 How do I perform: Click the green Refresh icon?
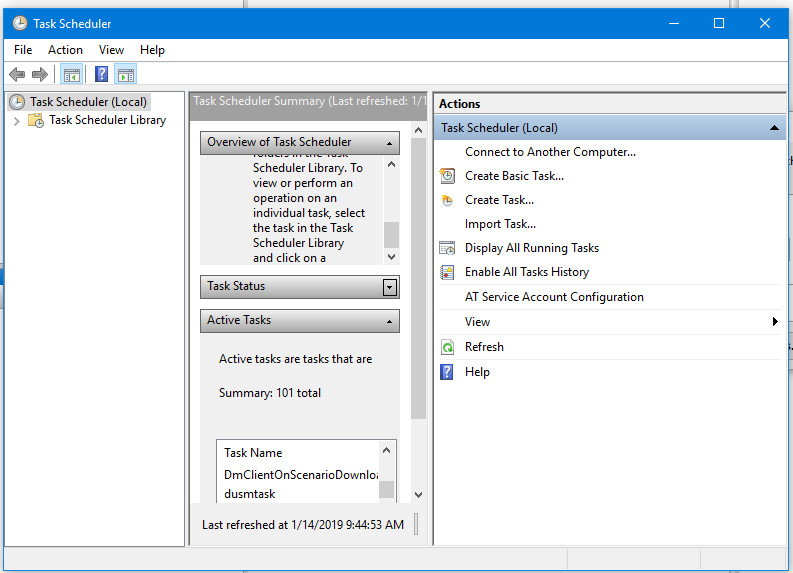point(447,347)
